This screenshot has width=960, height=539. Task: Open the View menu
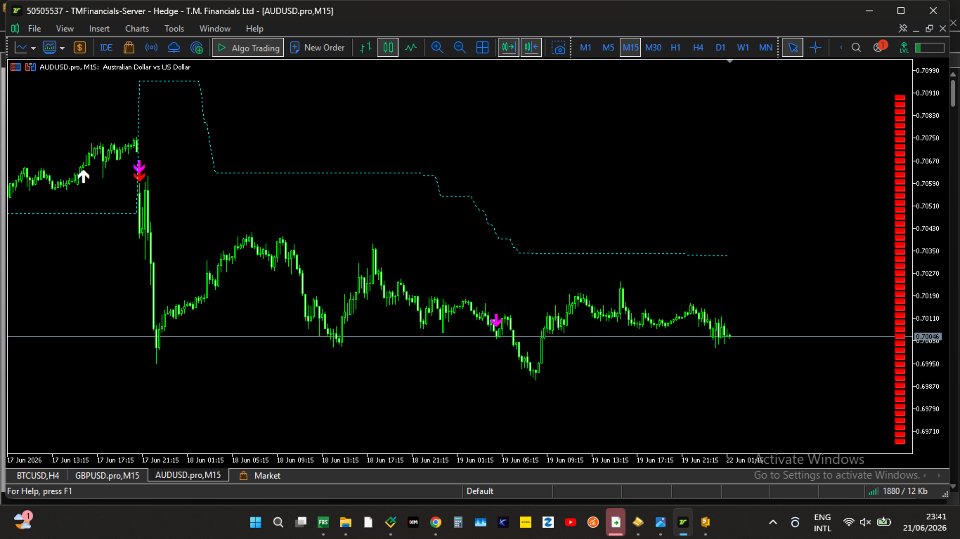coord(65,29)
